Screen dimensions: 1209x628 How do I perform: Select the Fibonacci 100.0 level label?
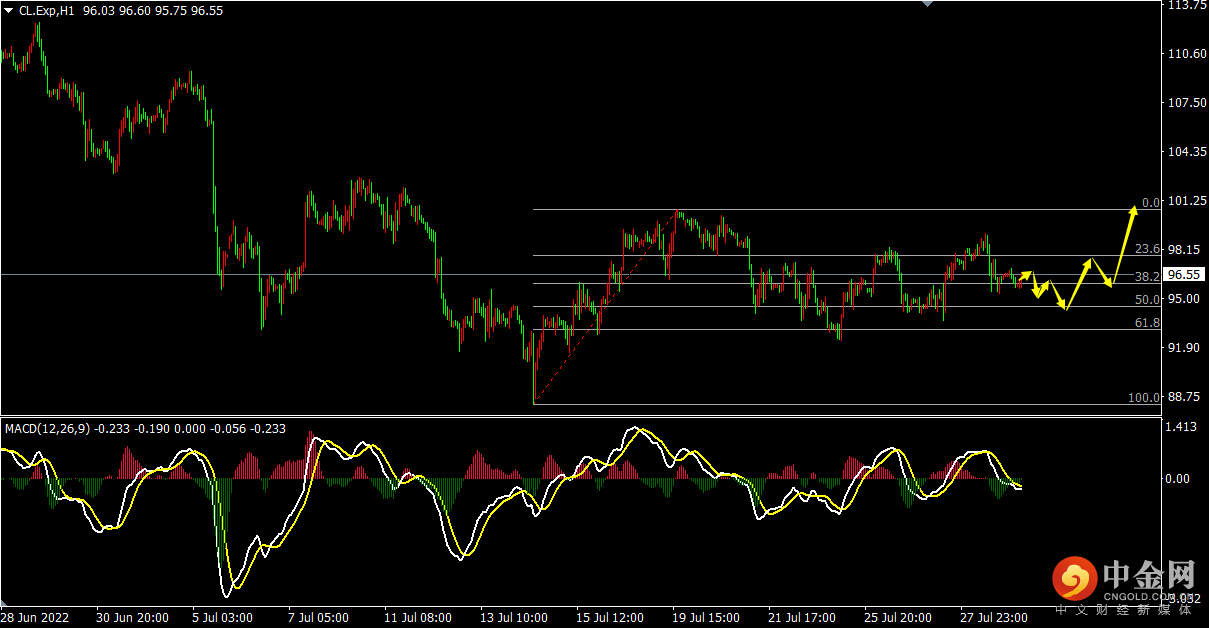click(1144, 398)
